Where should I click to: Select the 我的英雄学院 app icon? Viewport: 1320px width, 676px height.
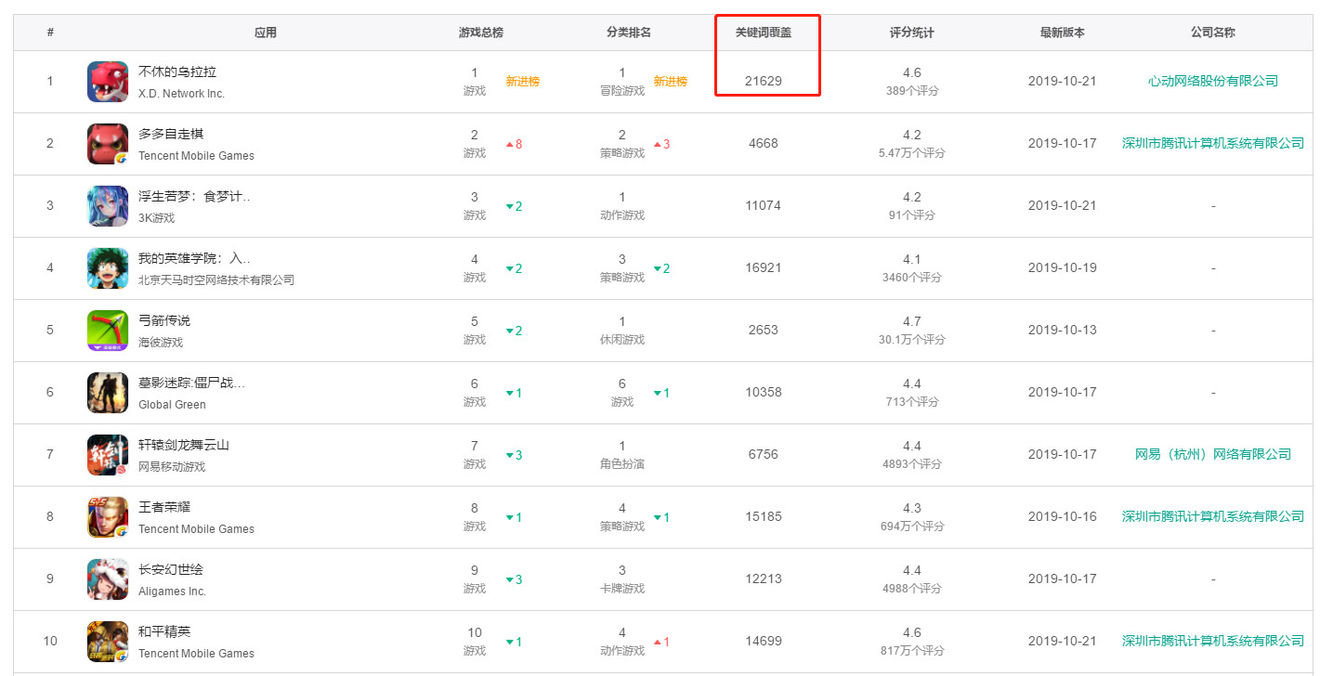pyautogui.click(x=107, y=268)
